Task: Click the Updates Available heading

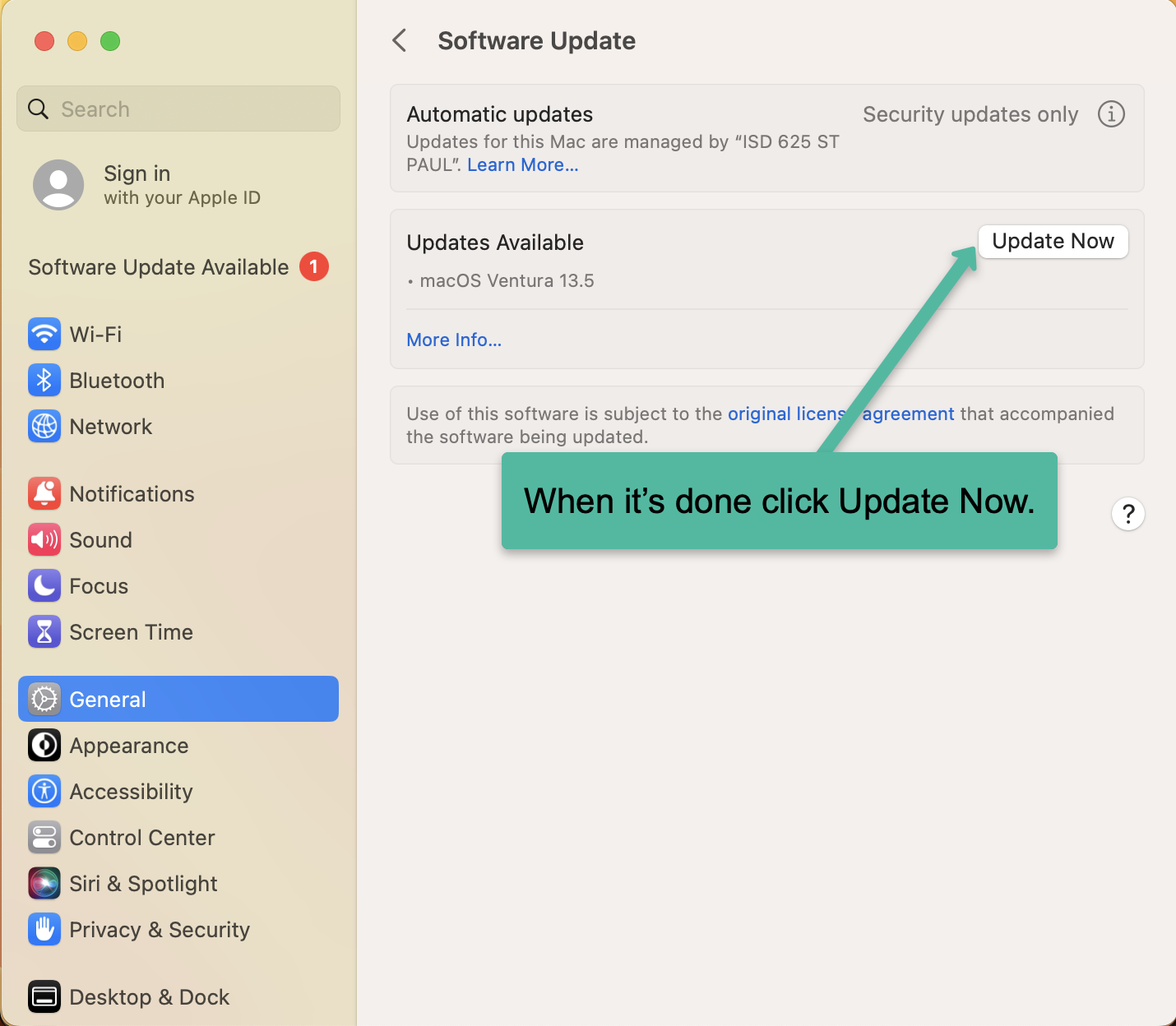Action: 495,243
